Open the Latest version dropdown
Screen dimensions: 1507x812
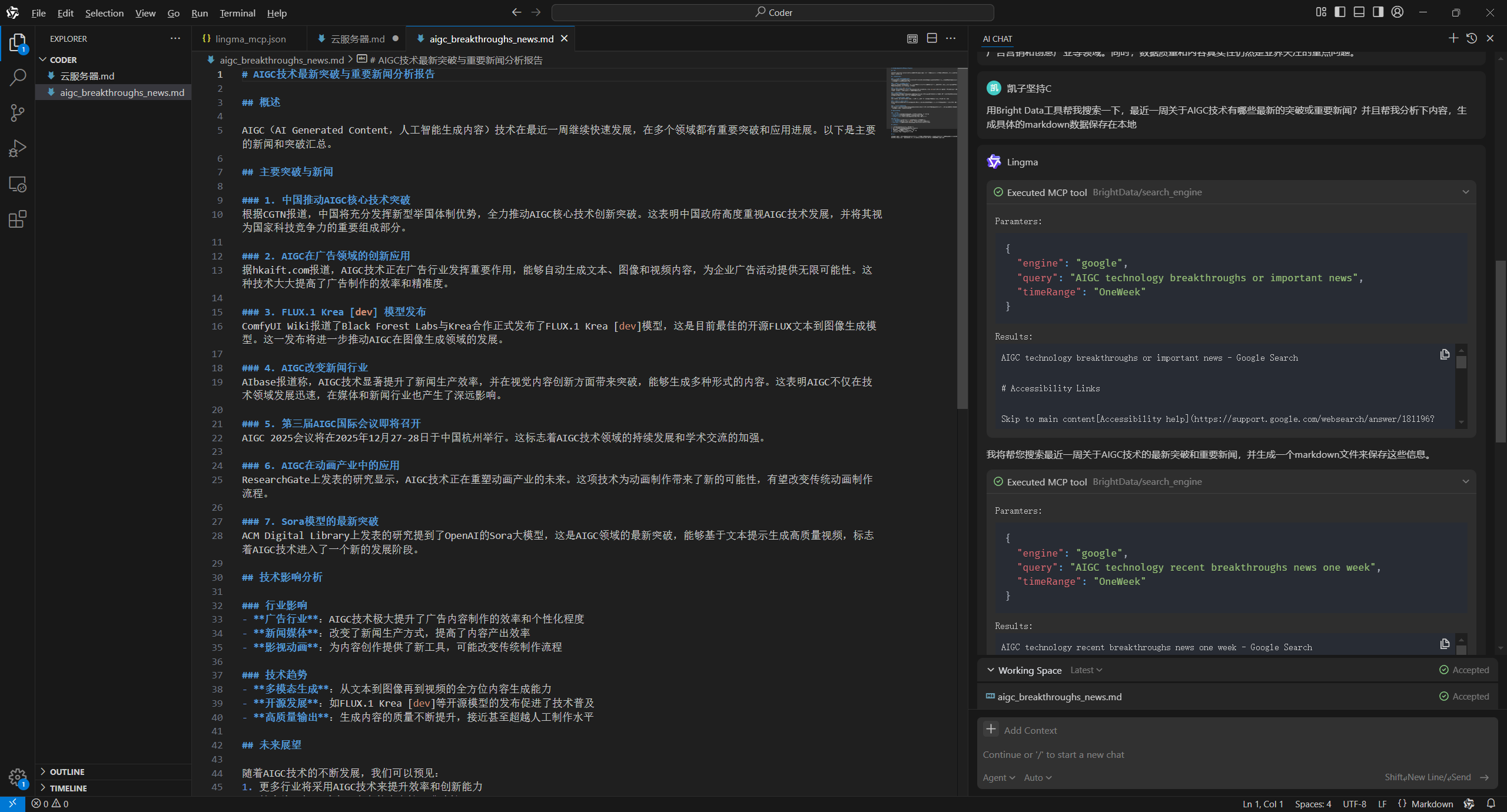[x=1086, y=670]
